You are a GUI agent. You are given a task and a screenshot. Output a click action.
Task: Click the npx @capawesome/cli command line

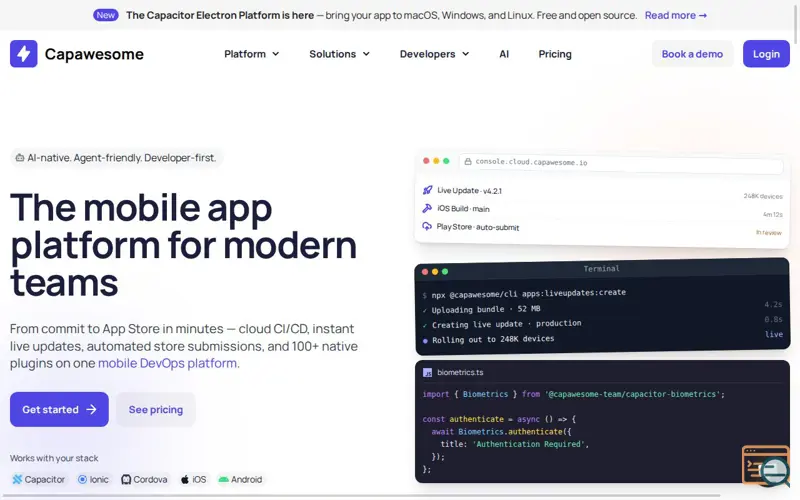coord(524,293)
